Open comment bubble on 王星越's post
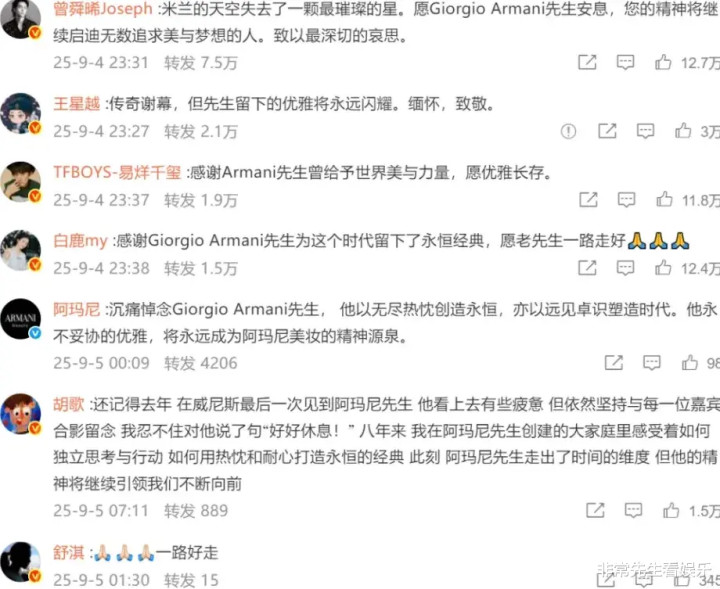 645,131
